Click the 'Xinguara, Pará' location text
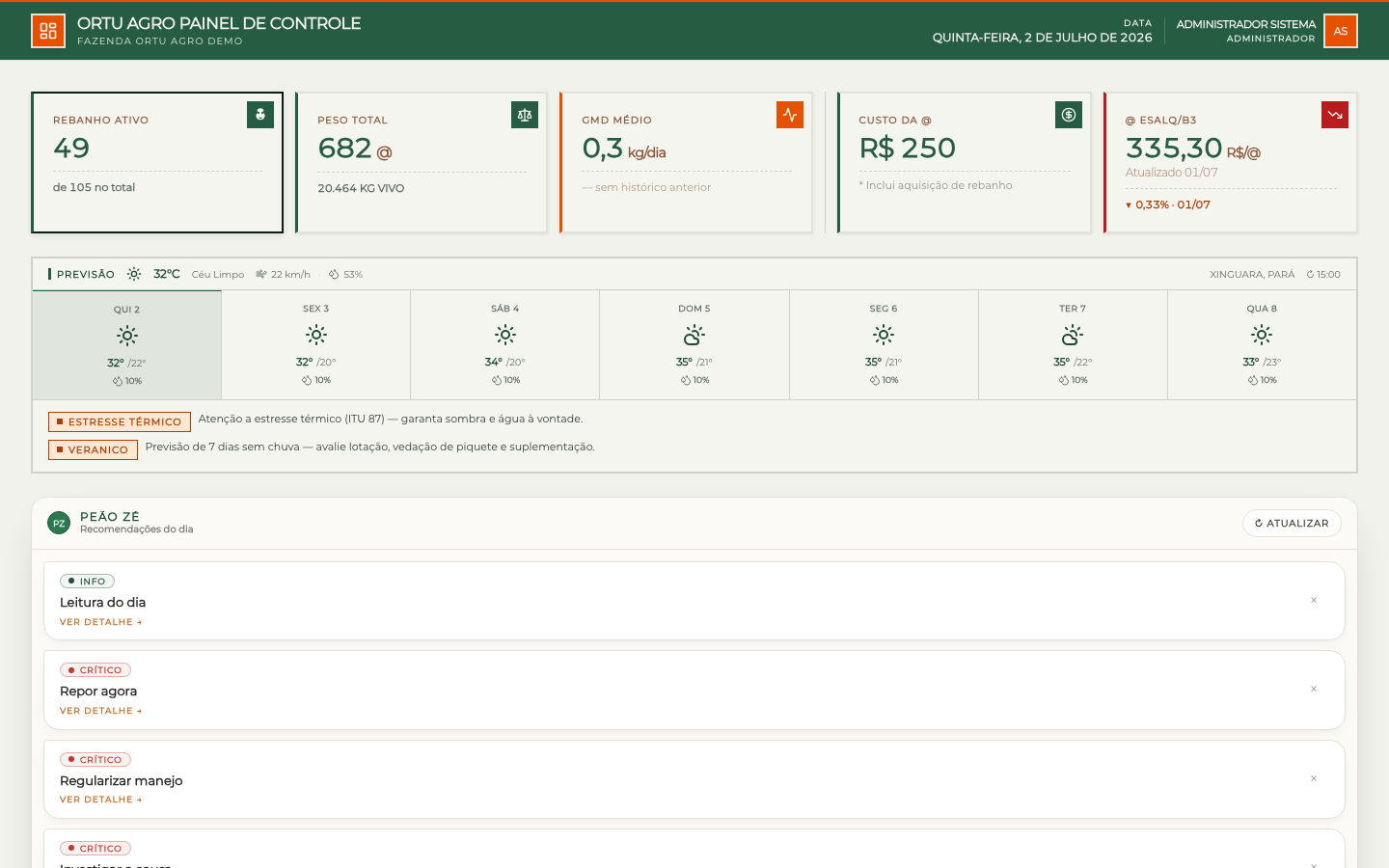 click(x=1252, y=275)
